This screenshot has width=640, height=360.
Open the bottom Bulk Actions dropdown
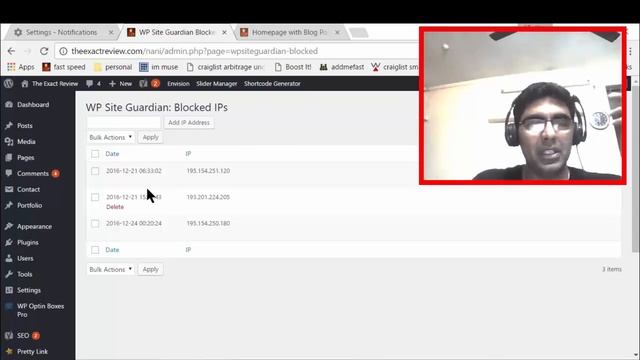pos(111,269)
